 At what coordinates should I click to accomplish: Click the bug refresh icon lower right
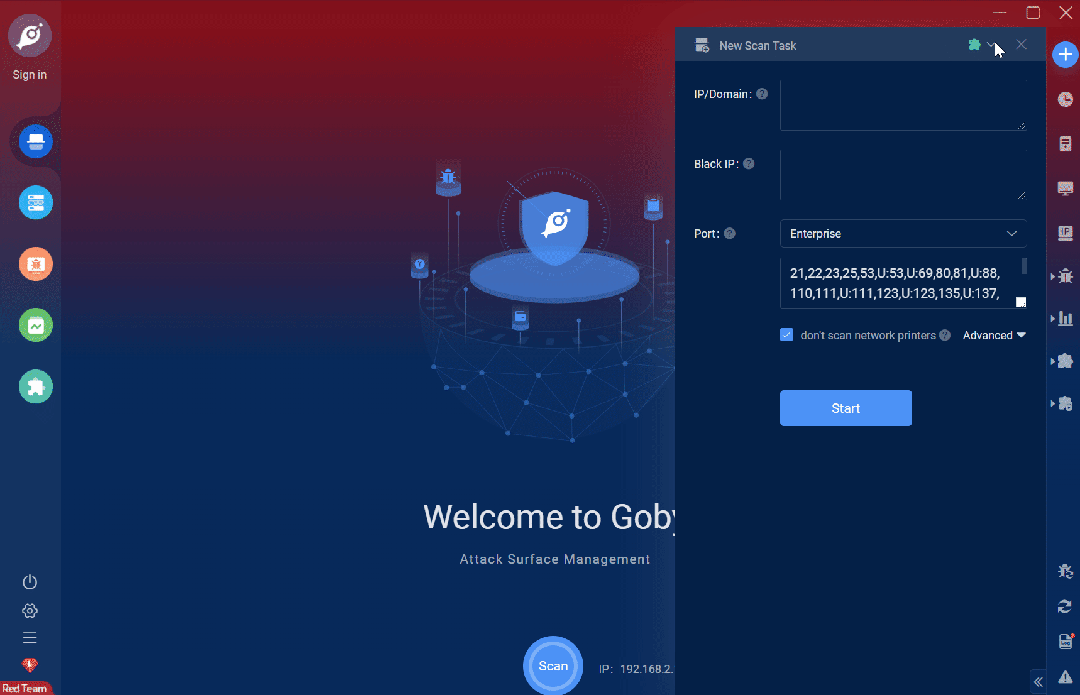click(x=1065, y=571)
